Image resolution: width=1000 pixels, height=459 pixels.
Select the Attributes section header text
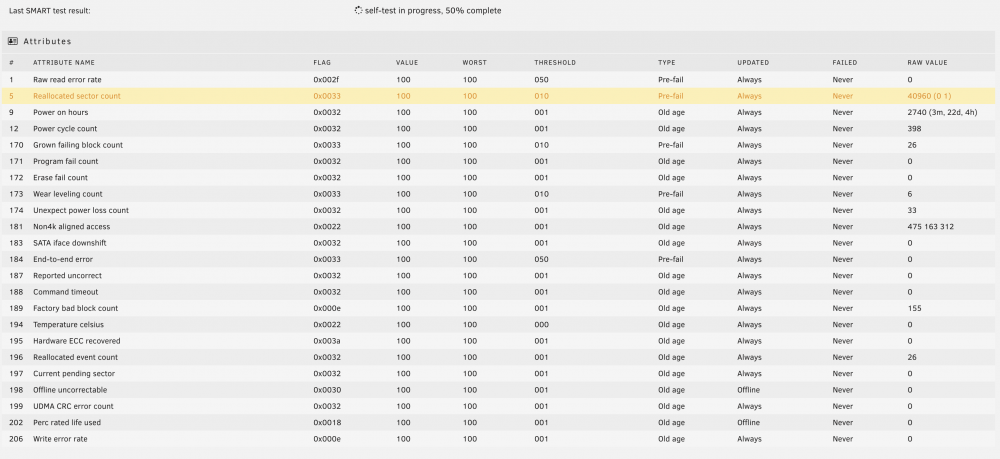pos(47,41)
